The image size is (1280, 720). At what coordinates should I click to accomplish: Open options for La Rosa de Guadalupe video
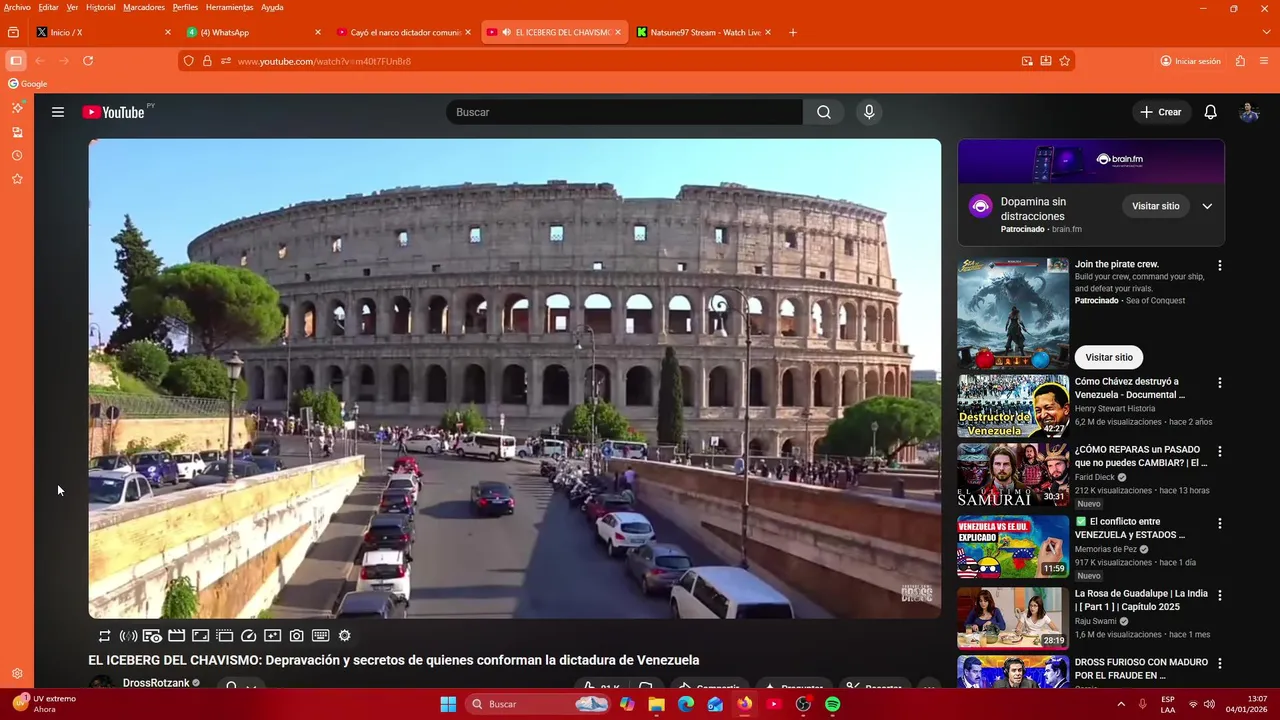coord(1219,595)
